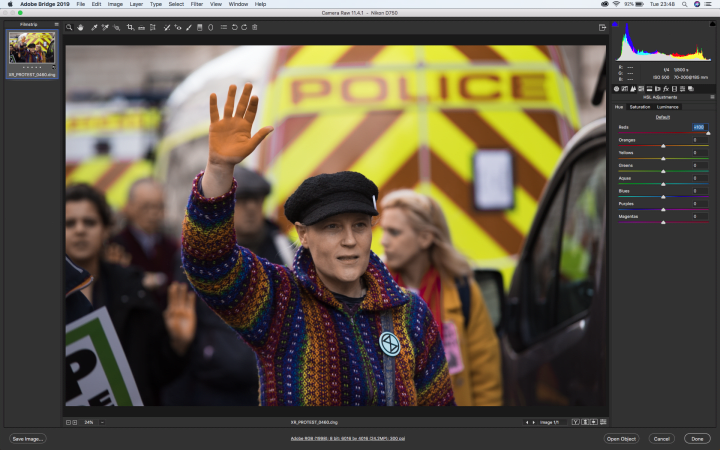The image size is (720, 450).
Task: Click the Purples slider handle
Action: pyautogui.click(x=663, y=209)
